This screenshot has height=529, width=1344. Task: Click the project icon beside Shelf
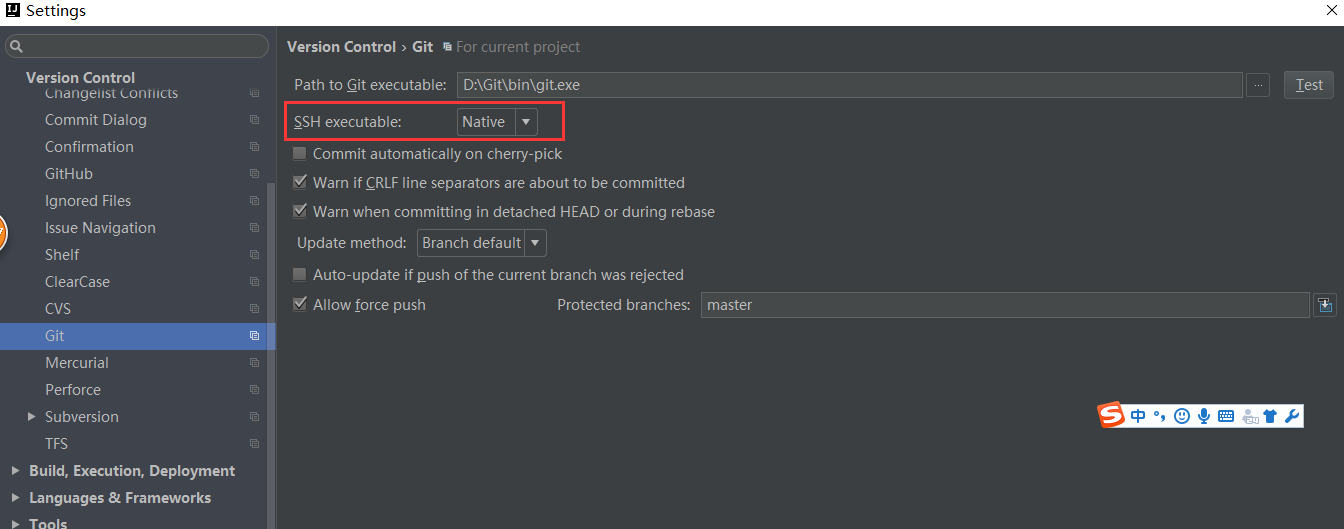[x=254, y=255]
